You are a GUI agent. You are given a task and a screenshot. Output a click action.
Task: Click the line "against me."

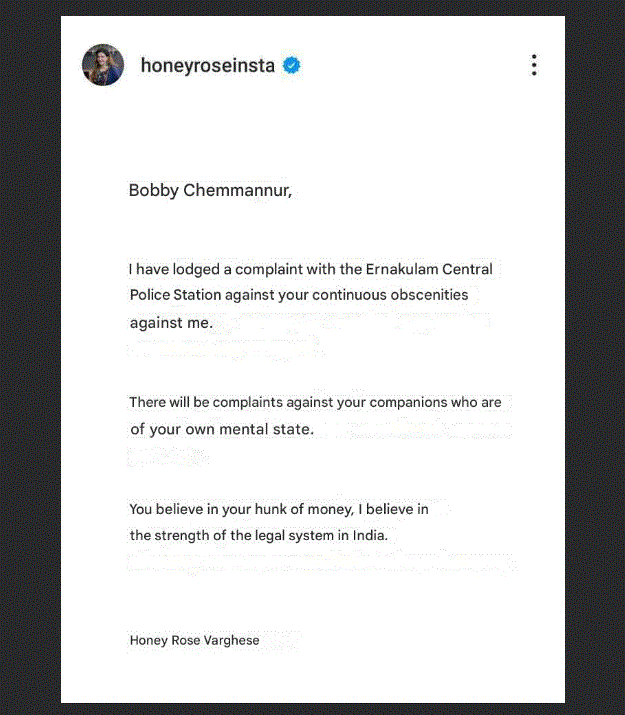point(171,322)
